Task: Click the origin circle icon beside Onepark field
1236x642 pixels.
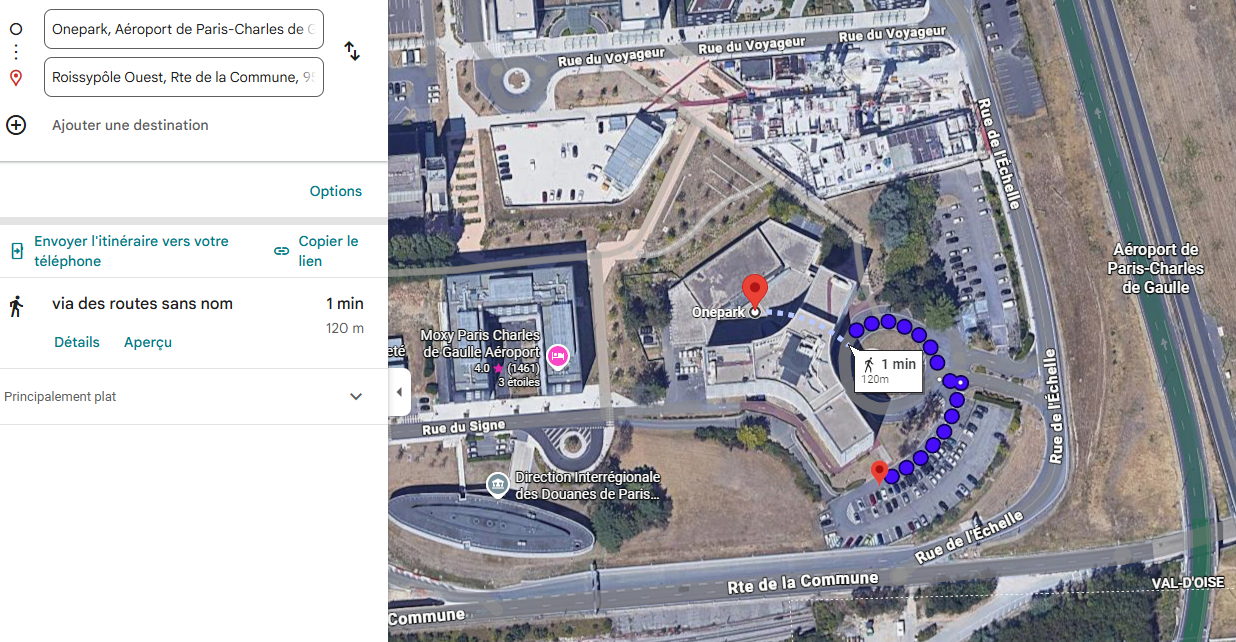Action: tap(16, 29)
